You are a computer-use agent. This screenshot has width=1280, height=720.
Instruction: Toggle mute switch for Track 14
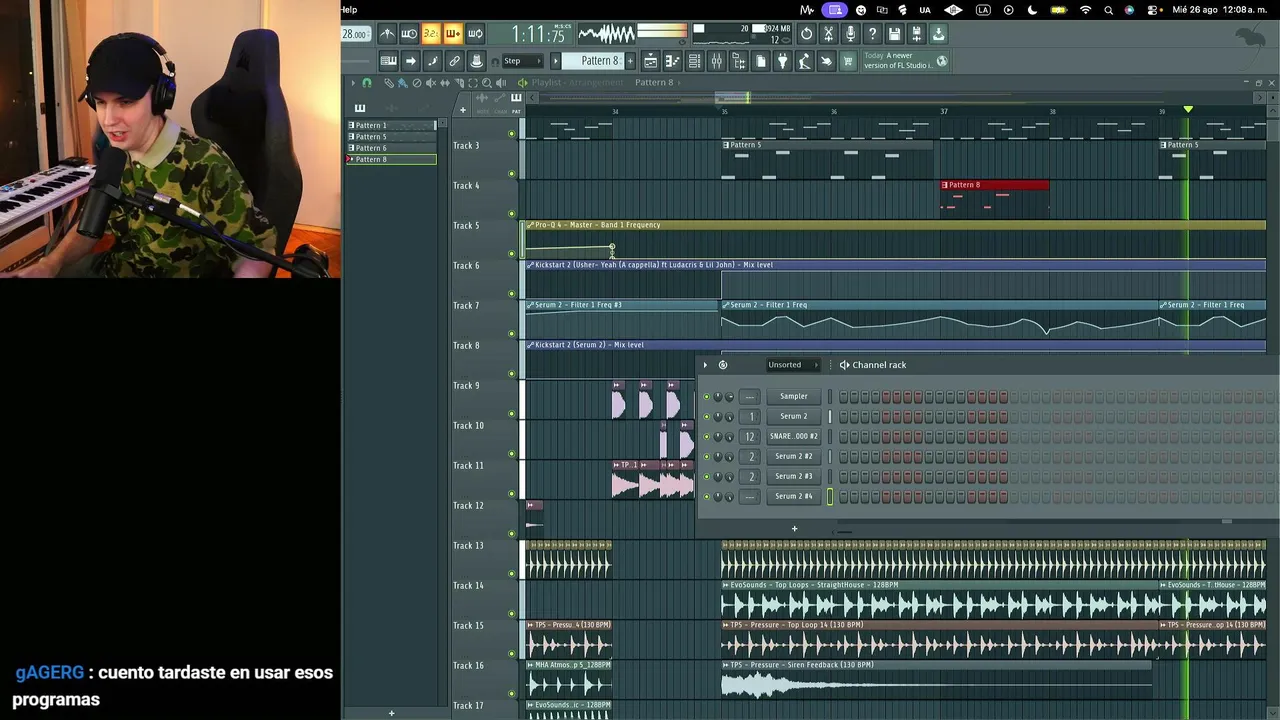512,614
